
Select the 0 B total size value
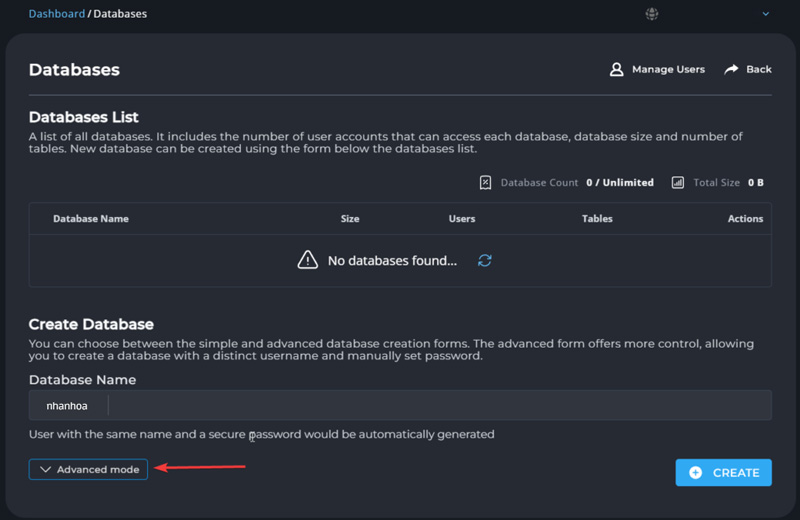point(756,183)
